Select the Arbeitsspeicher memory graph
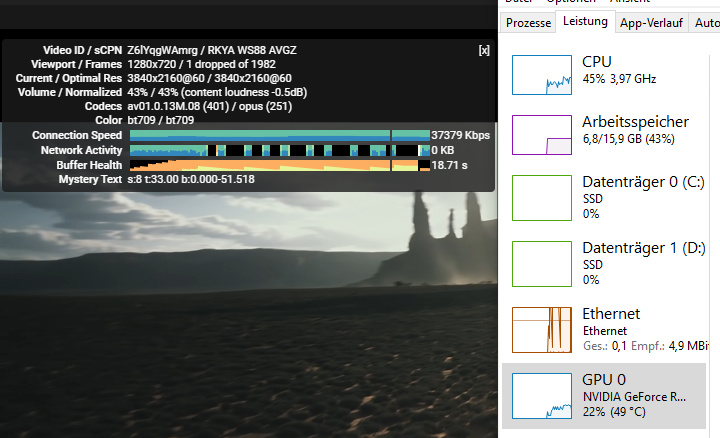The height and width of the screenshot is (438, 720). [542, 135]
